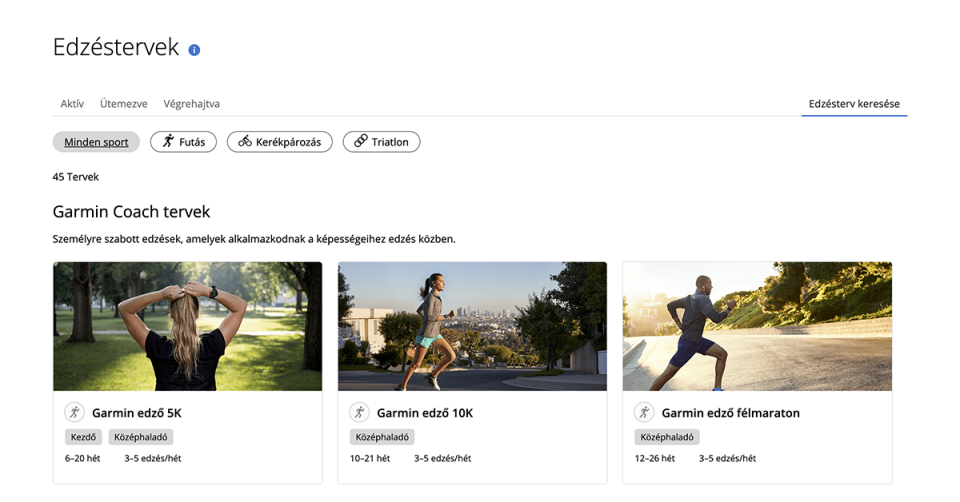960x502 pixels.
Task: Click 3–5 edzés/hét on the 10K card
Action: (442, 458)
